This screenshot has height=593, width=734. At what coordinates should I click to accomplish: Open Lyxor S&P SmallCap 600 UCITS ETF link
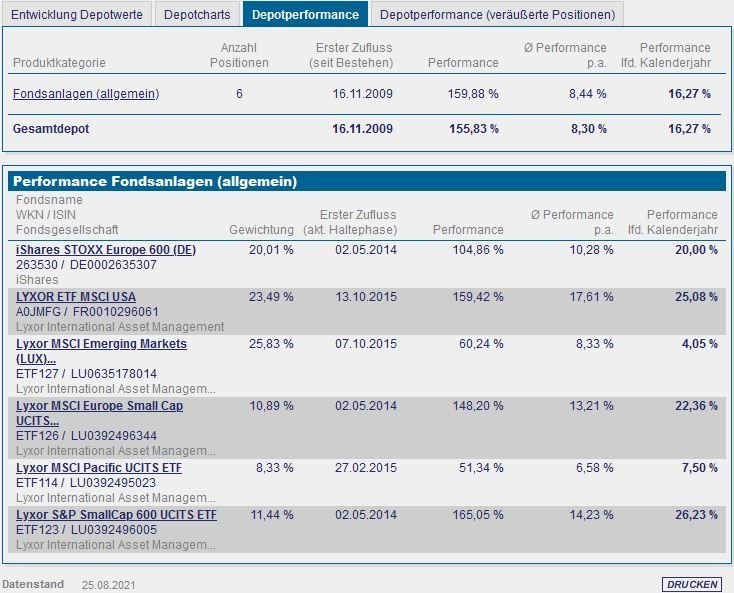pos(116,515)
